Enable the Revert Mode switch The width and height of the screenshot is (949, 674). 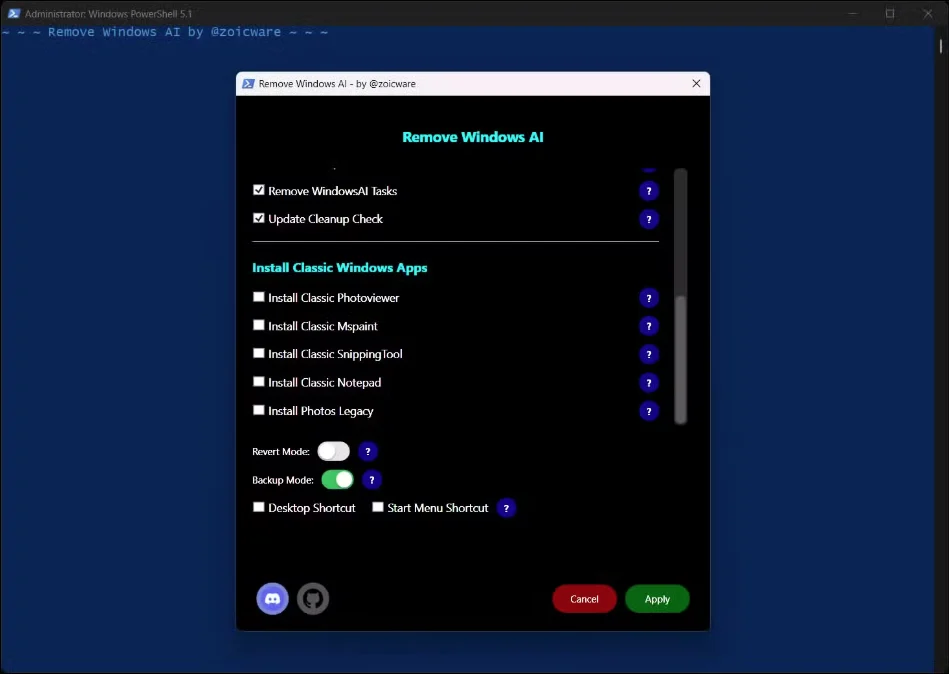(x=333, y=451)
